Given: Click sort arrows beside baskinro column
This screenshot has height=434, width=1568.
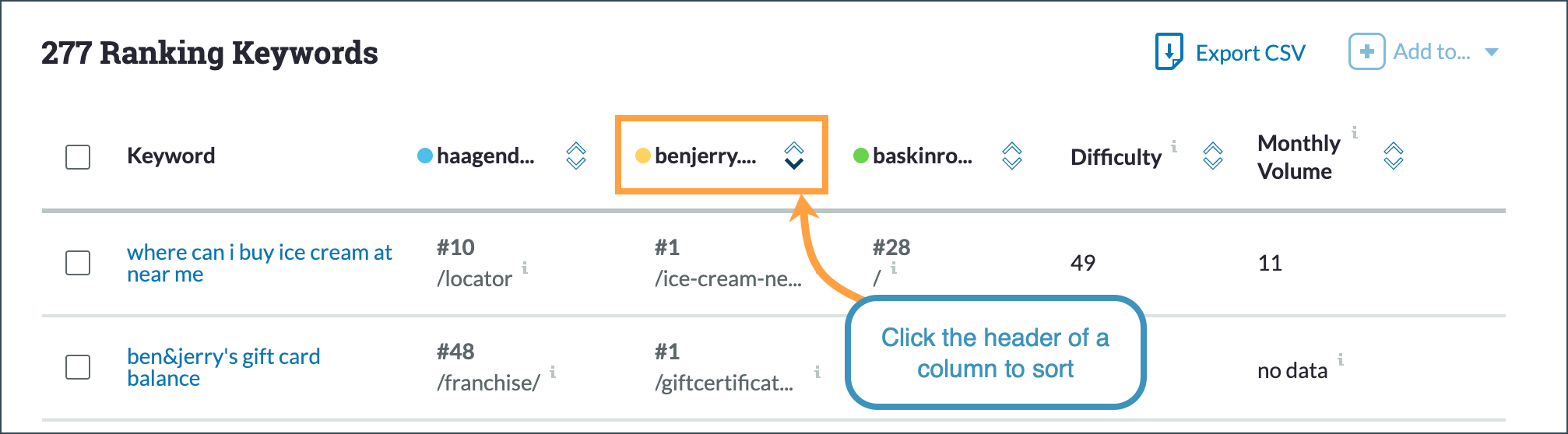Looking at the screenshot, I should 1011,156.
